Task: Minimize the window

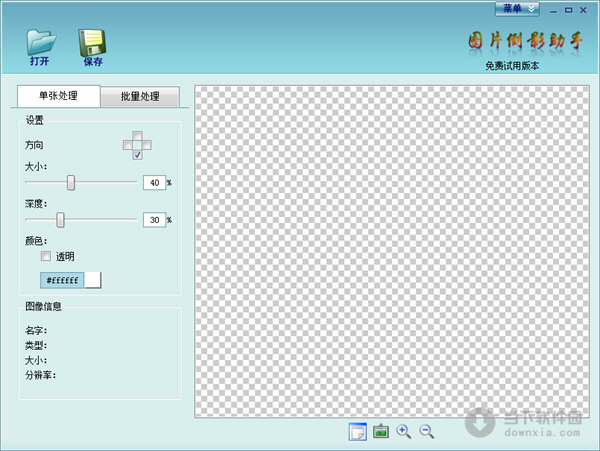Action: click(x=553, y=11)
